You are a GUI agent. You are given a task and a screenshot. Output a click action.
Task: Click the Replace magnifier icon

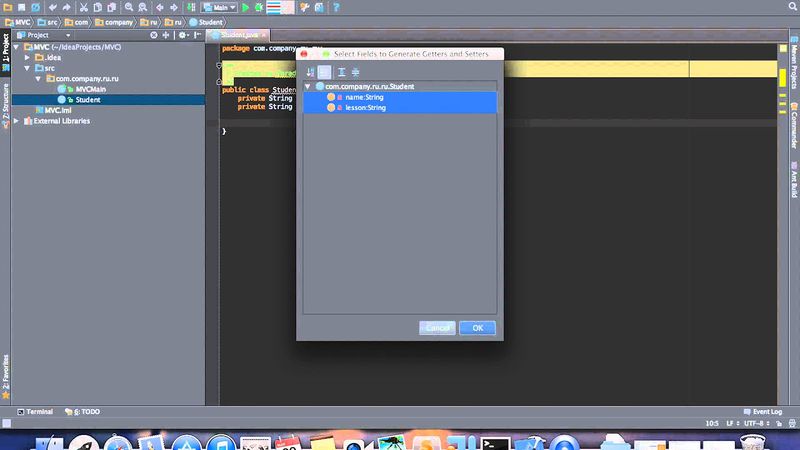[143, 7]
